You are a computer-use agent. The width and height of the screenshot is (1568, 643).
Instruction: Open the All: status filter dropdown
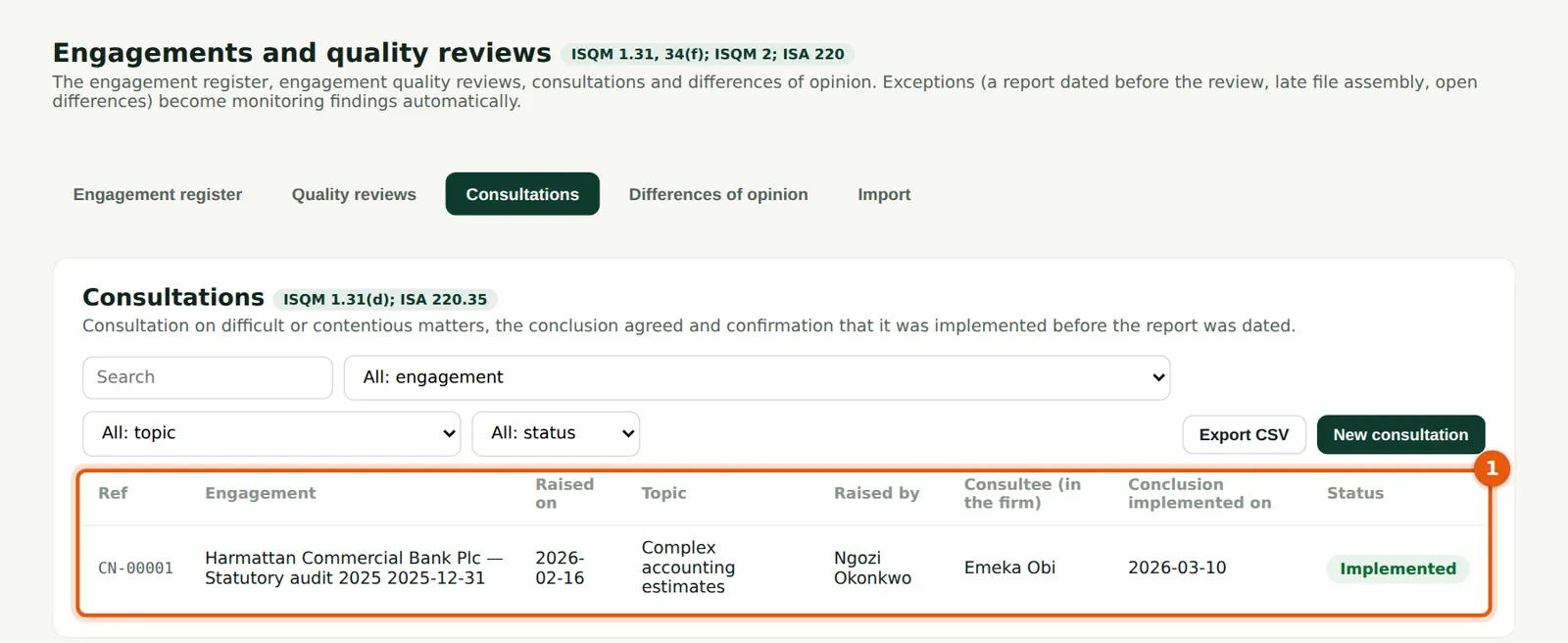[x=556, y=433]
